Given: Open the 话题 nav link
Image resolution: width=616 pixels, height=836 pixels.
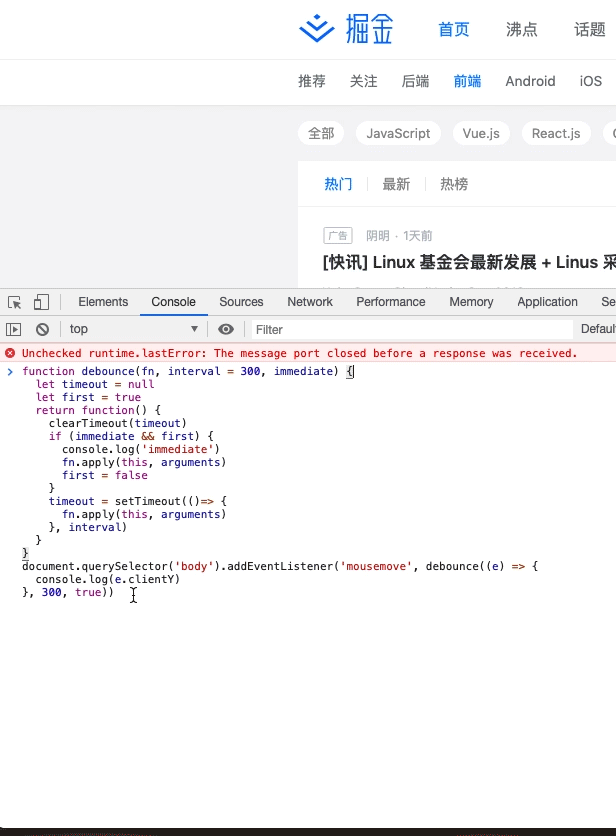Looking at the screenshot, I should [590, 29].
